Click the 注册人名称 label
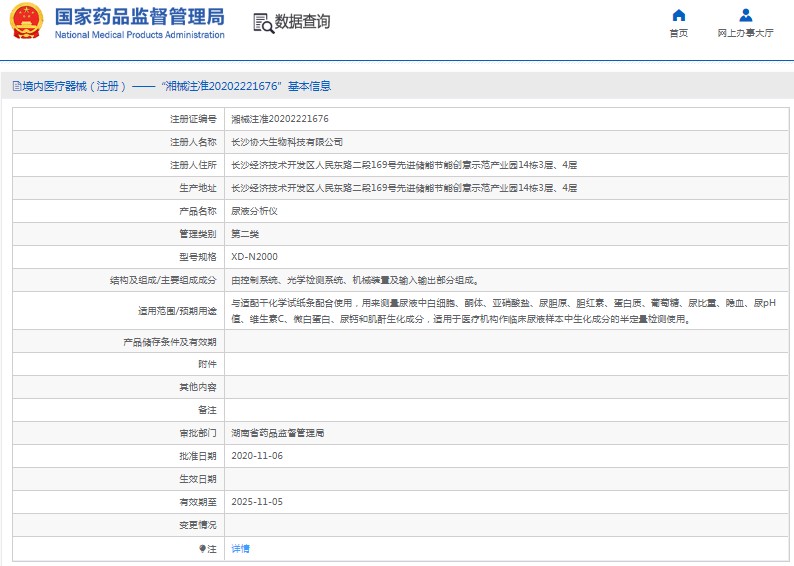Image resolution: width=794 pixels, height=566 pixels. (193, 142)
